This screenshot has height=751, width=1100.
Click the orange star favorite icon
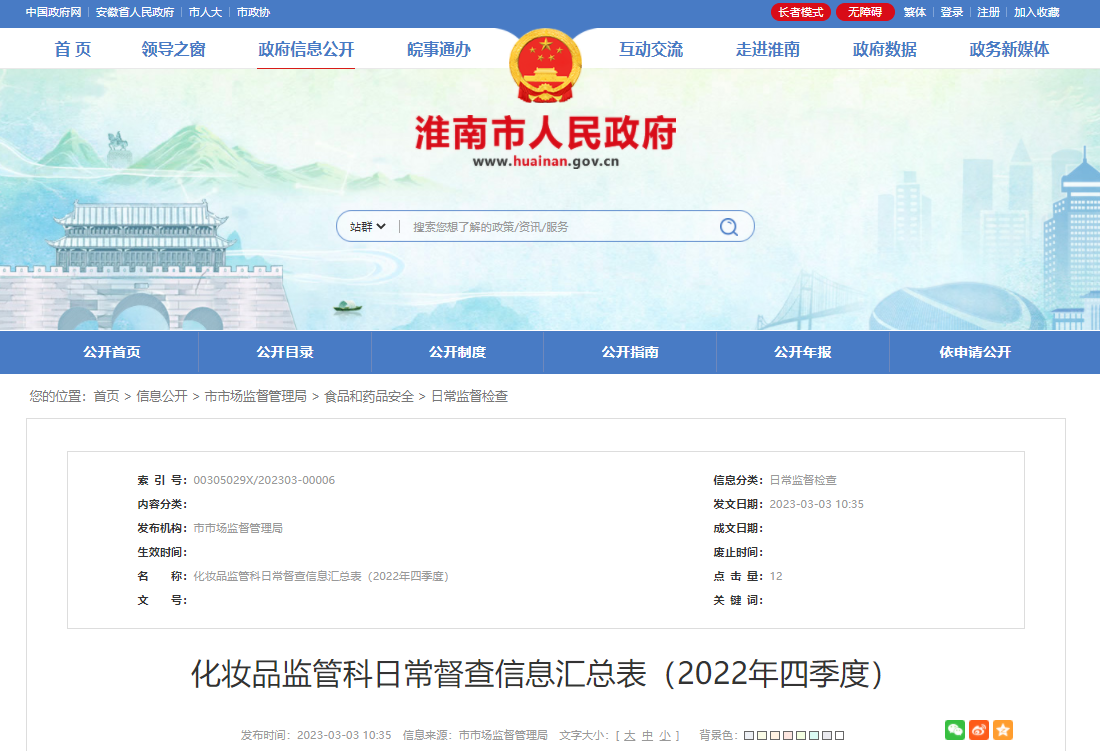pos(1003,730)
